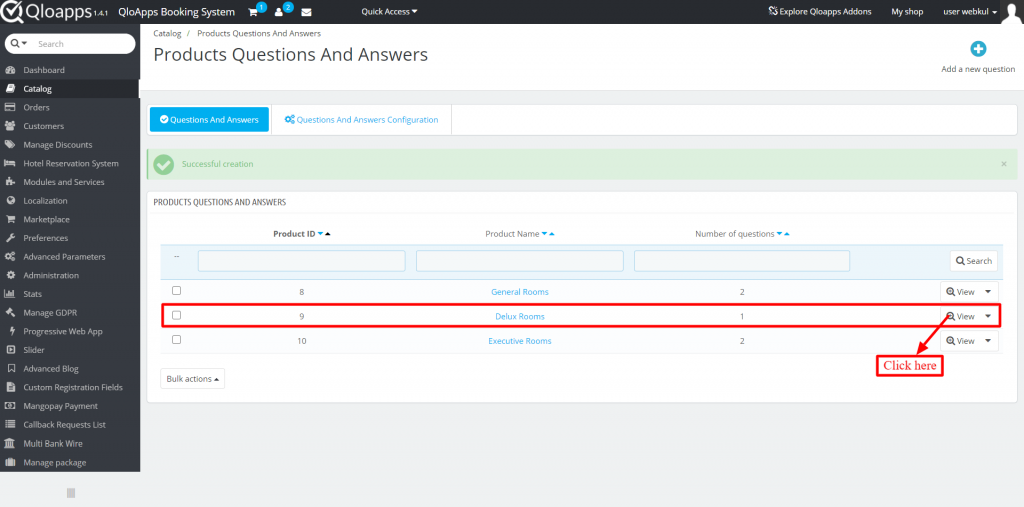View questions for Delux Rooms

coord(961,316)
